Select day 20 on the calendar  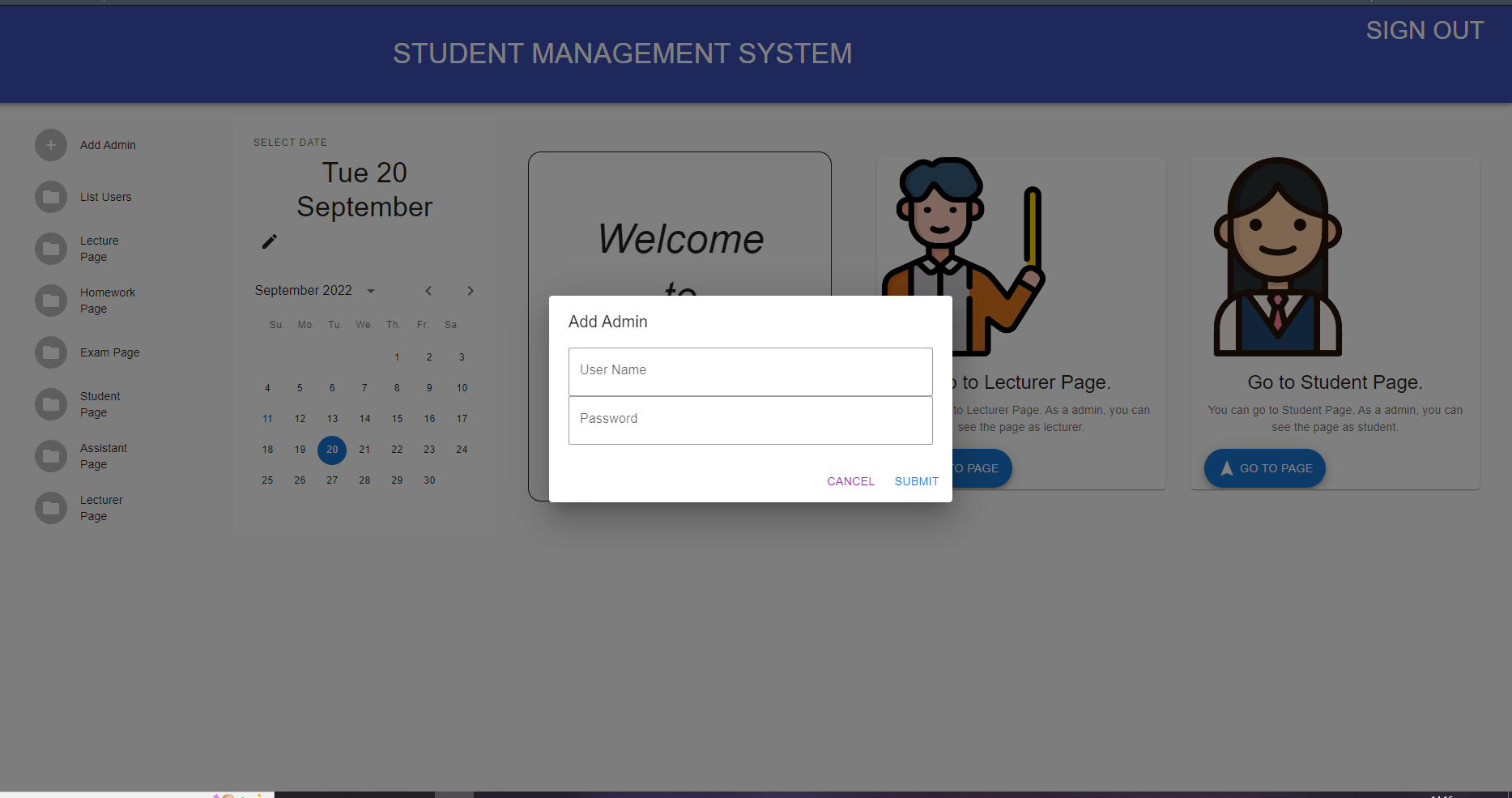tap(332, 450)
